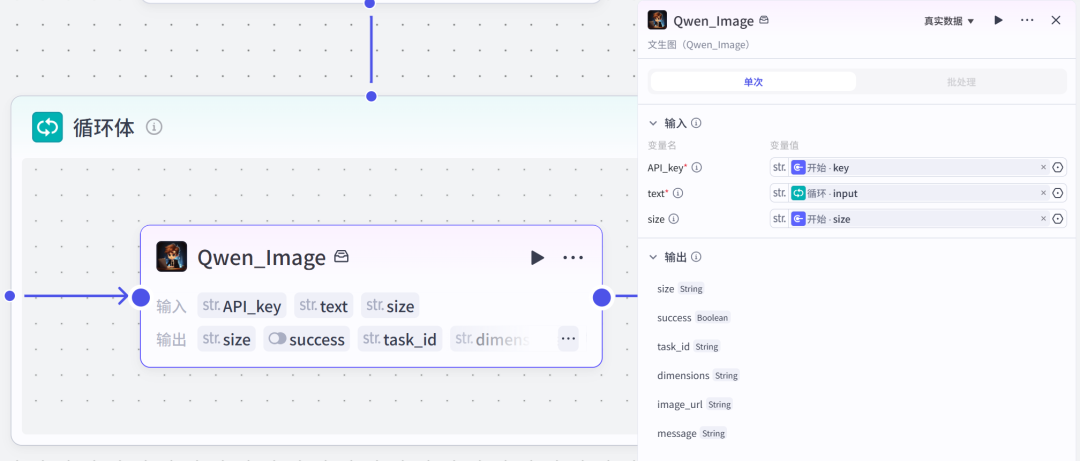Collapse the 输出 section

653,257
